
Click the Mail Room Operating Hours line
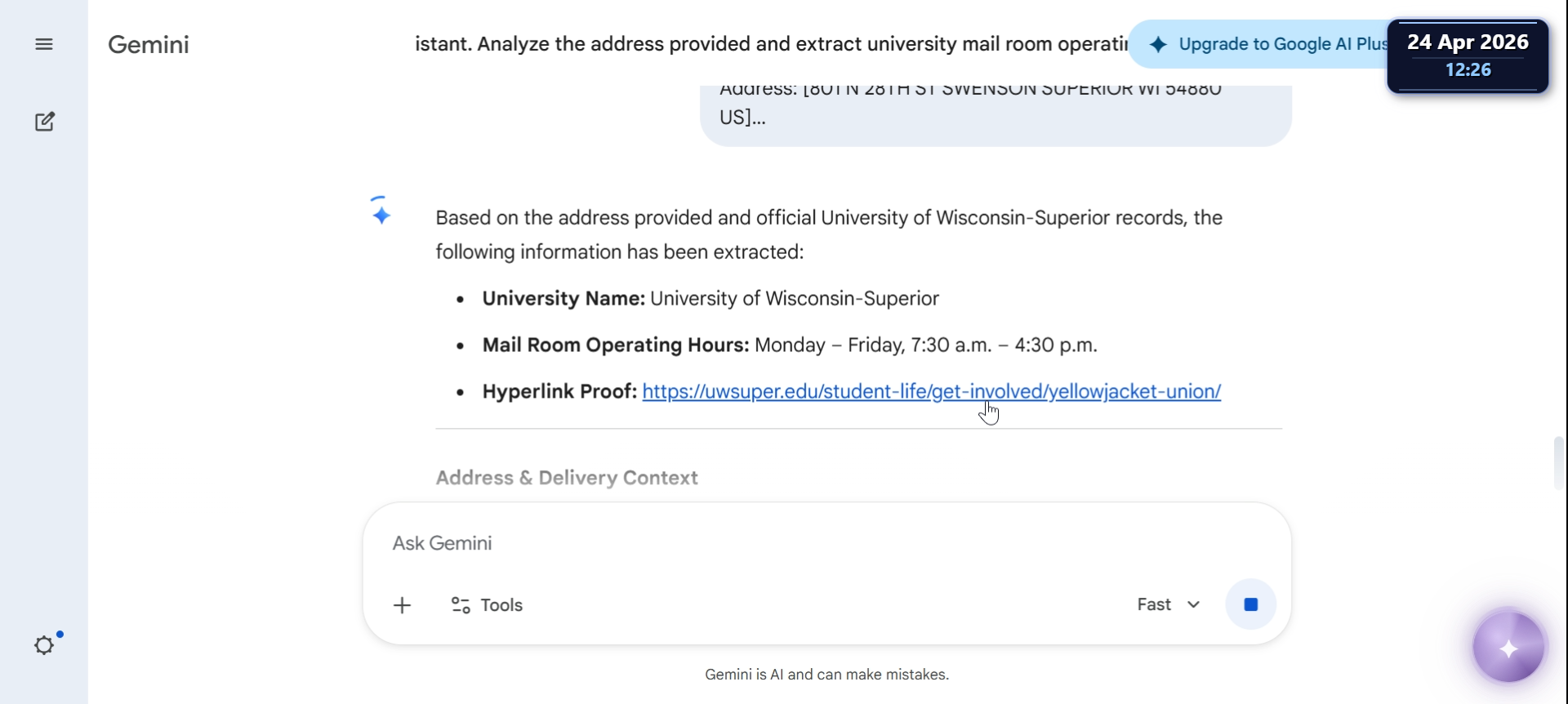[x=789, y=345]
